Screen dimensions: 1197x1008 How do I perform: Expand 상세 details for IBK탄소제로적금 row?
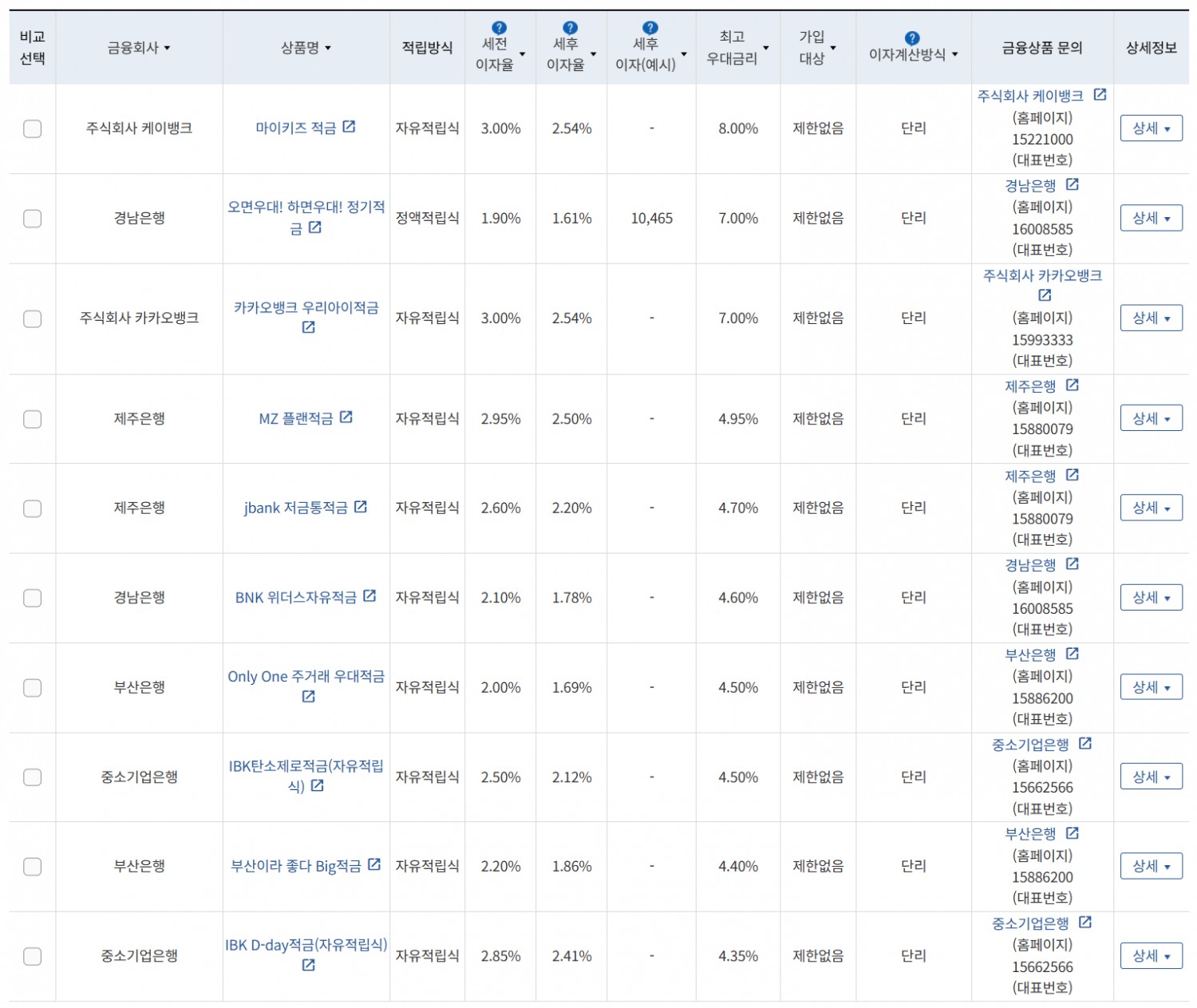[1152, 777]
